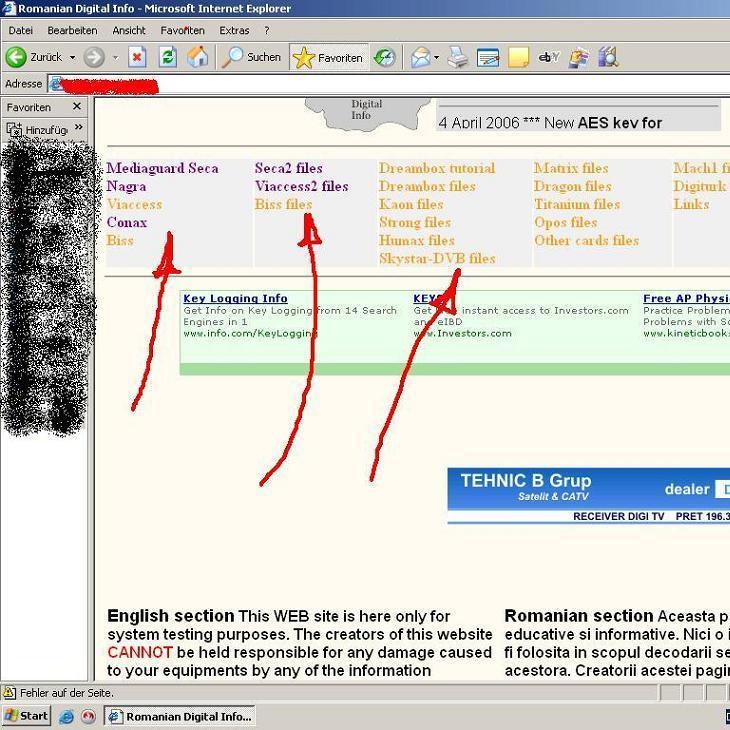Click the greyed Forward arrow button
This screenshot has height=730, width=730.
point(94,58)
